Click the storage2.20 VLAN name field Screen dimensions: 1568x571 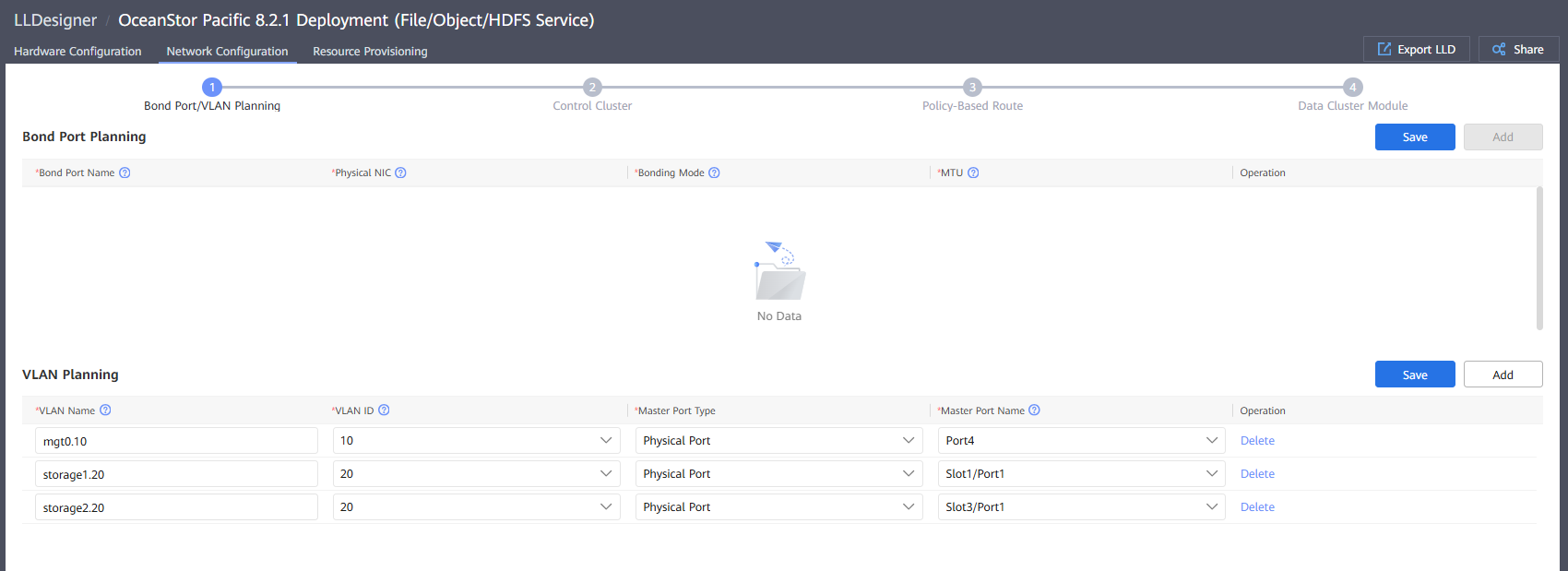[x=176, y=507]
